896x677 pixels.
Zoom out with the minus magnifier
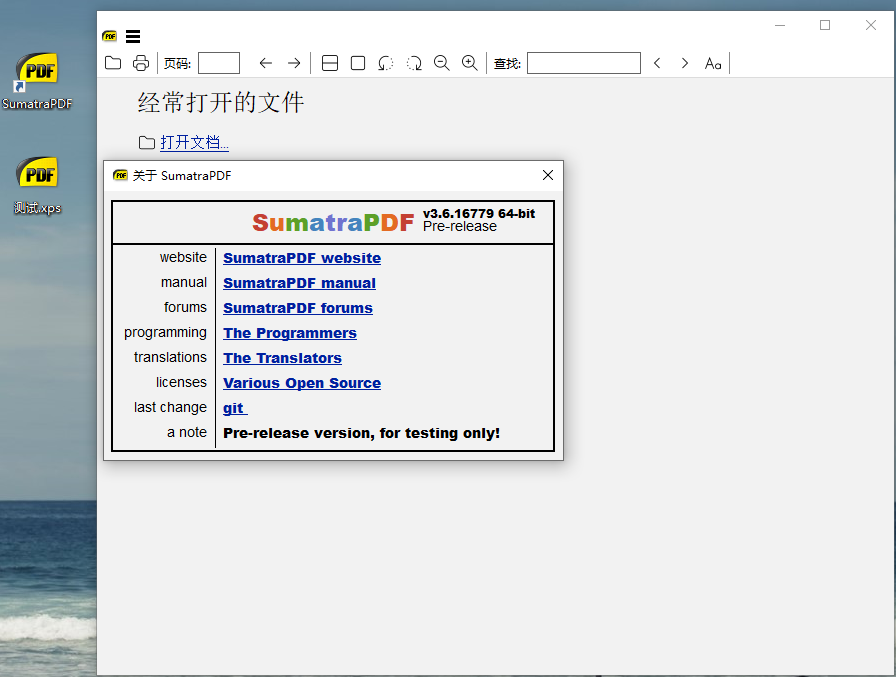click(442, 63)
